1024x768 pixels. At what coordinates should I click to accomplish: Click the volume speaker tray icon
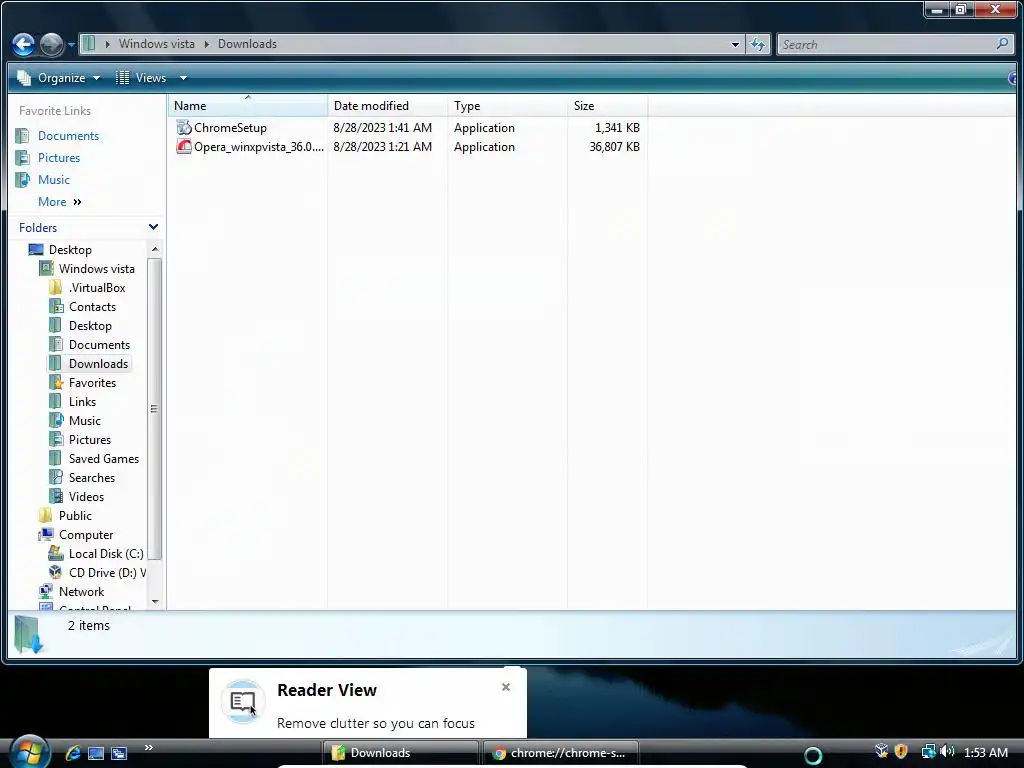point(948,752)
